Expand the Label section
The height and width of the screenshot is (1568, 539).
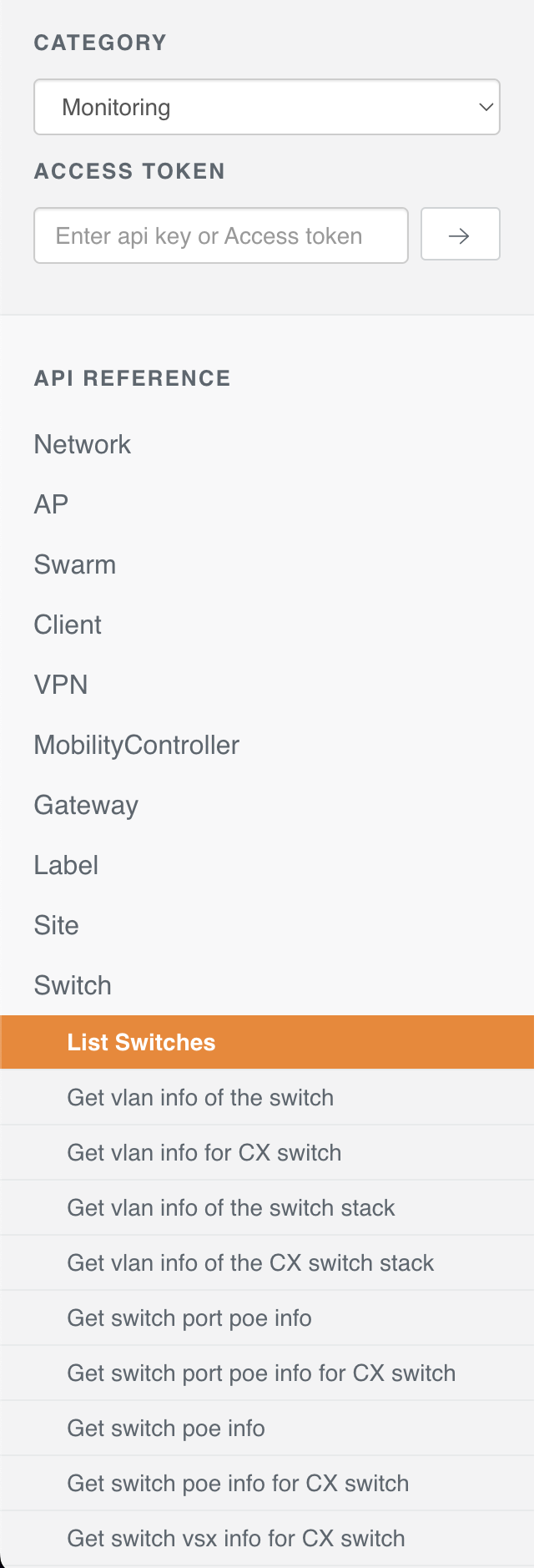pyautogui.click(x=66, y=865)
